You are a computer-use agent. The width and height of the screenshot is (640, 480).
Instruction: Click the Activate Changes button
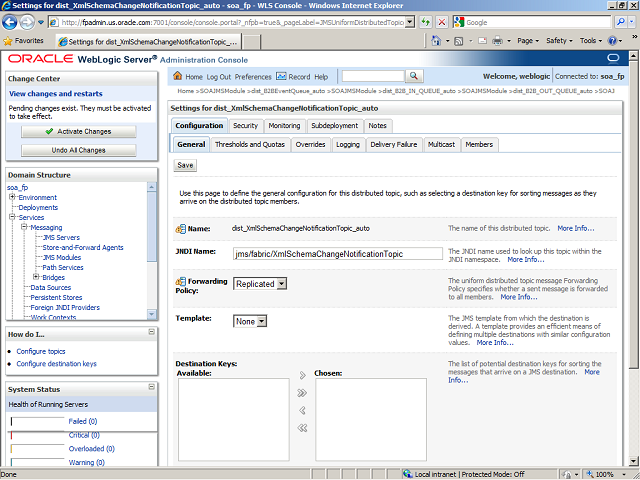tap(78, 131)
